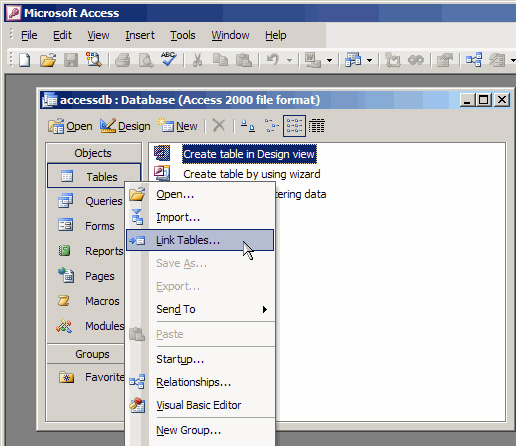Run the Spelling check icon
The image size is (516, 446).
[x=169, y=59]
